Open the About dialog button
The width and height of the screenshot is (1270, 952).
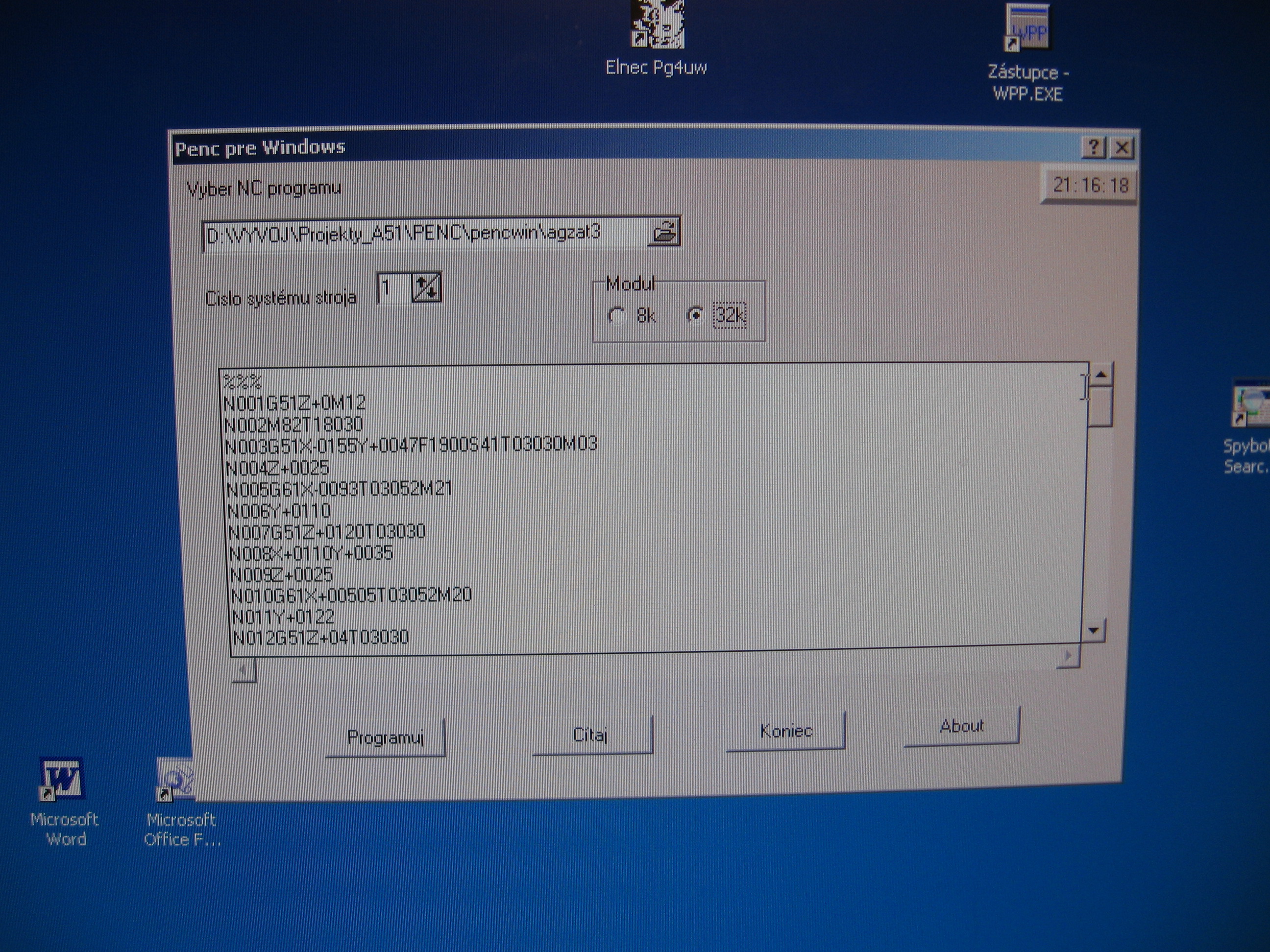(x=961, y=726)
